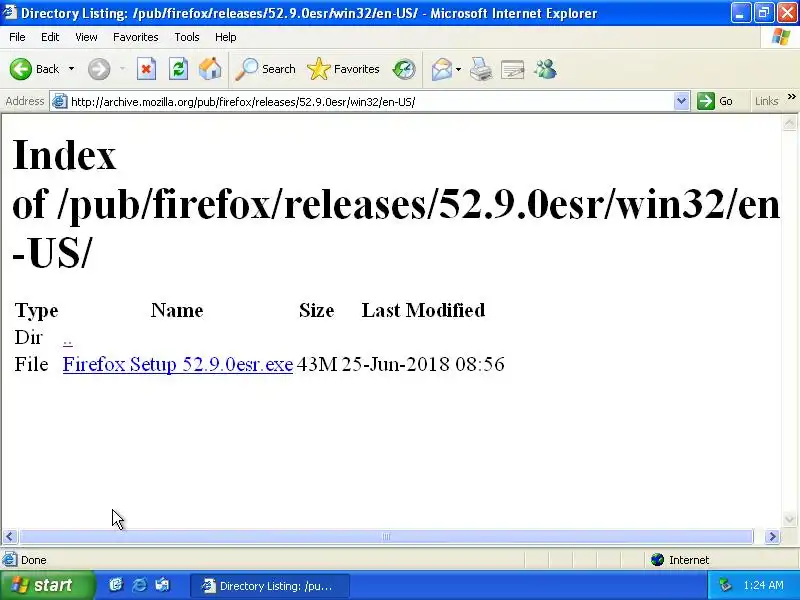Click the 'Size' column header
Image resolution: width=800 pixels, height=600 pixels.
pyautogui.click(x=316, y=310)
